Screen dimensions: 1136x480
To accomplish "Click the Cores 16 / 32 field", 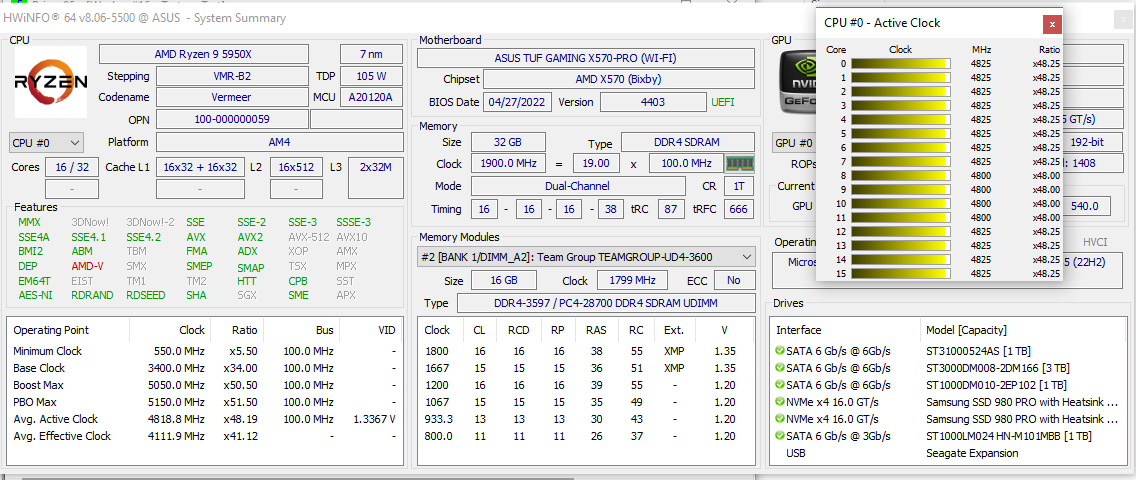I will tap(72, 167).
